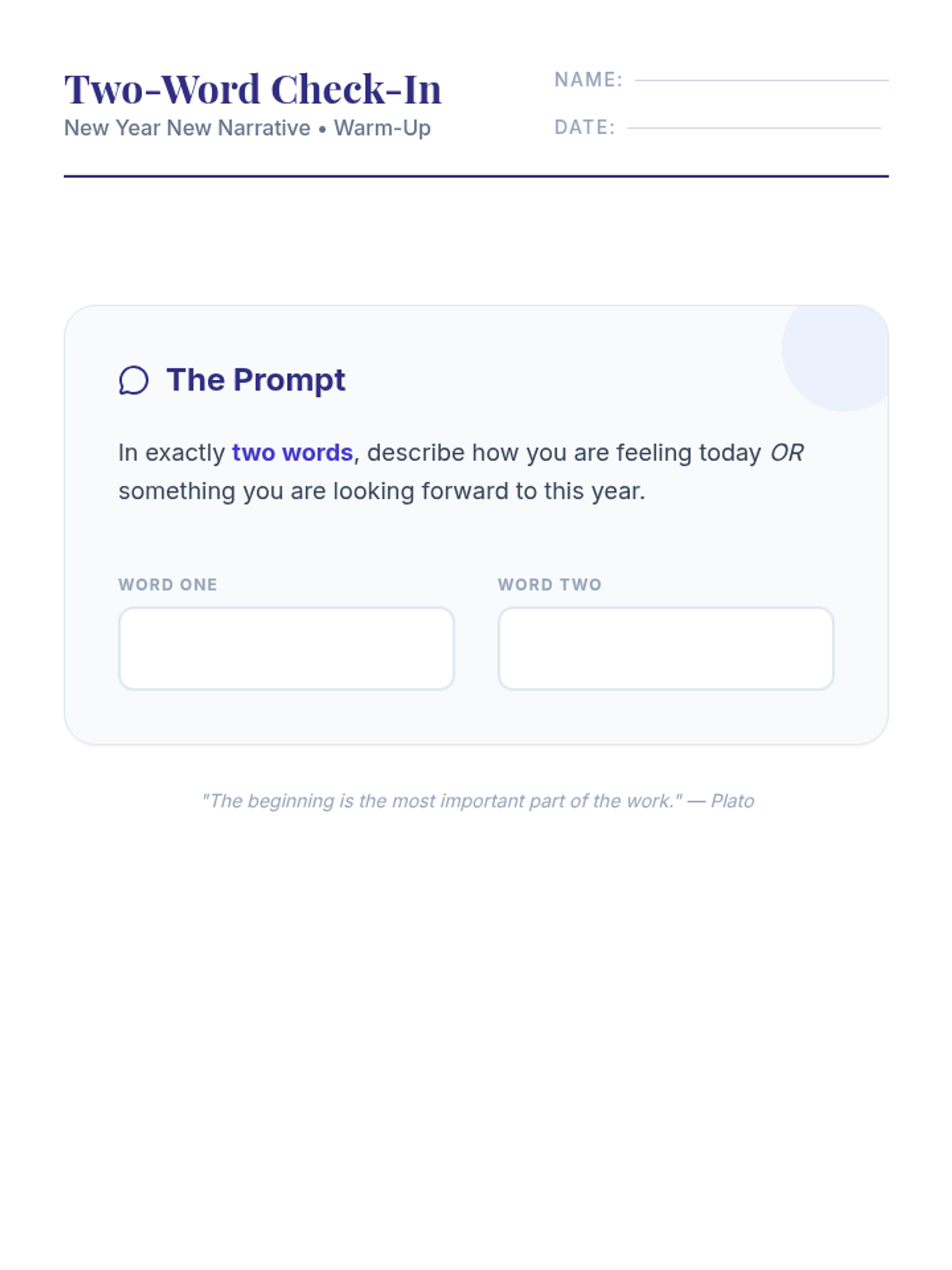Click the NAME: label

588,79
